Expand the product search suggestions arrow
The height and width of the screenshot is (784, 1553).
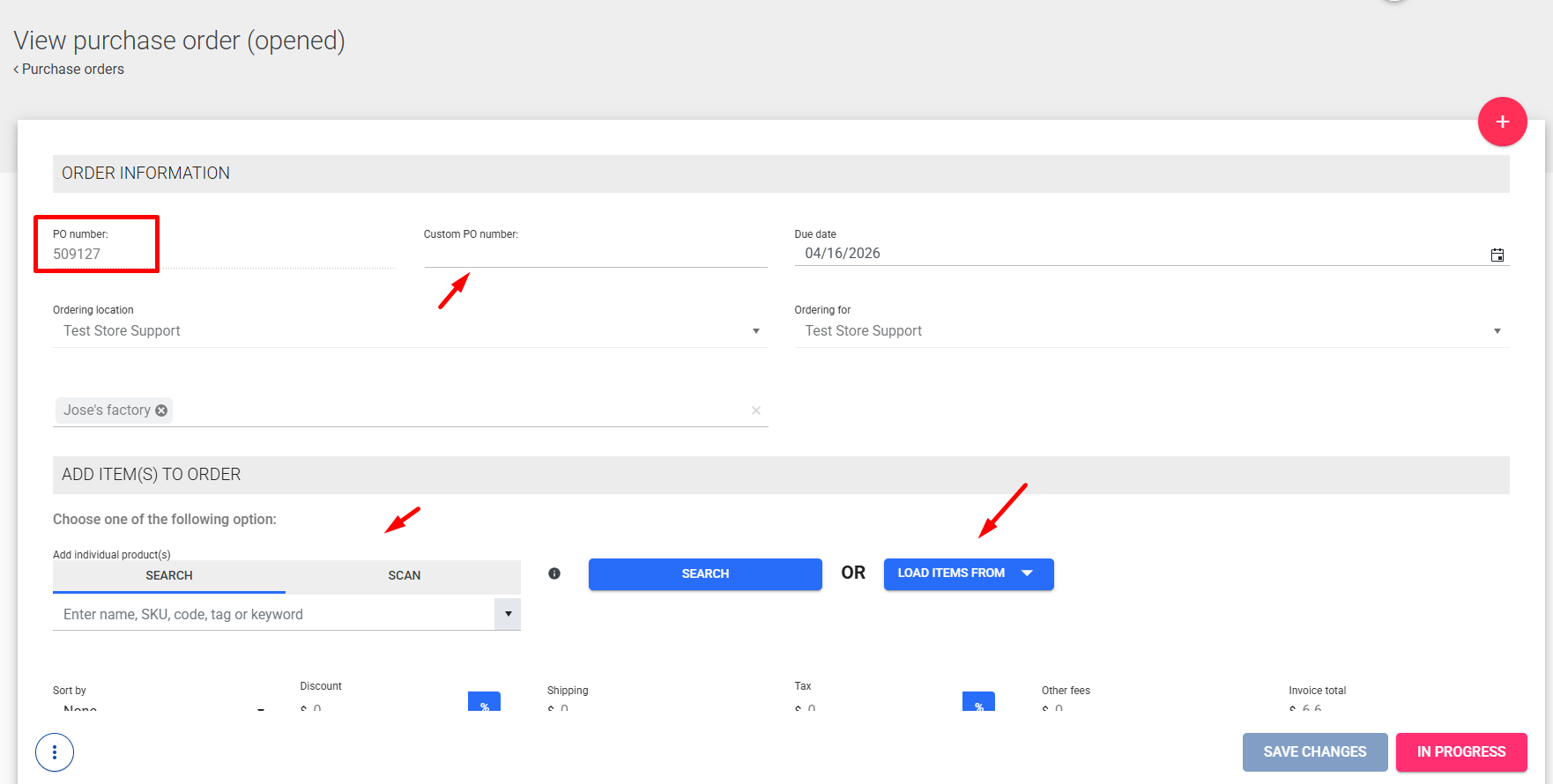tap(508, 614)
